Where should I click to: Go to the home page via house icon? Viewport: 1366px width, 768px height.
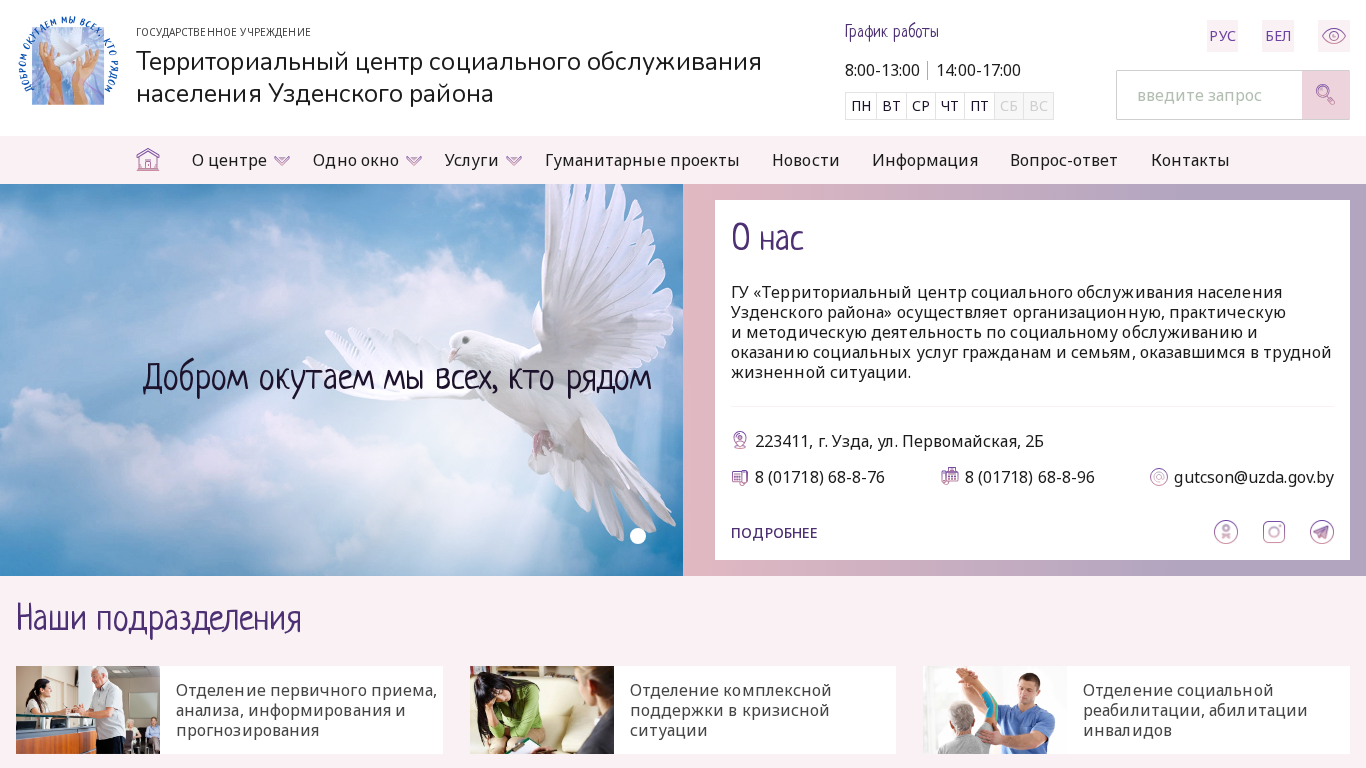pyautogui.click(x=148, y=160)
